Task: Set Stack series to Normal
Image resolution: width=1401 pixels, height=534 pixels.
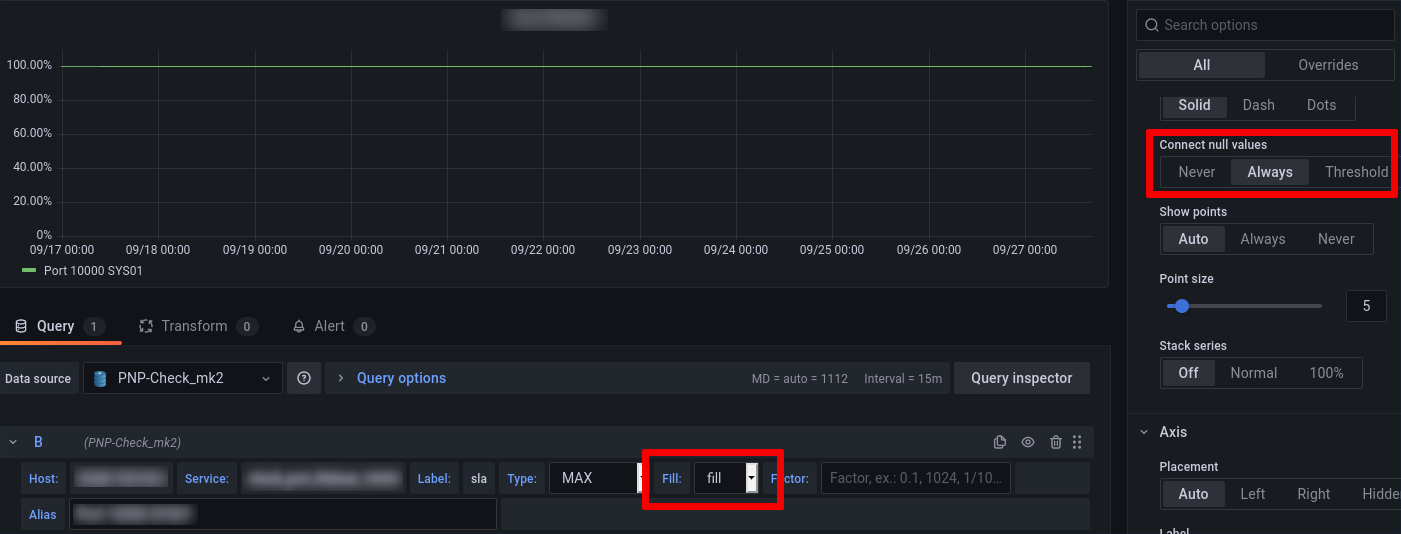Action: [1253, 373]
